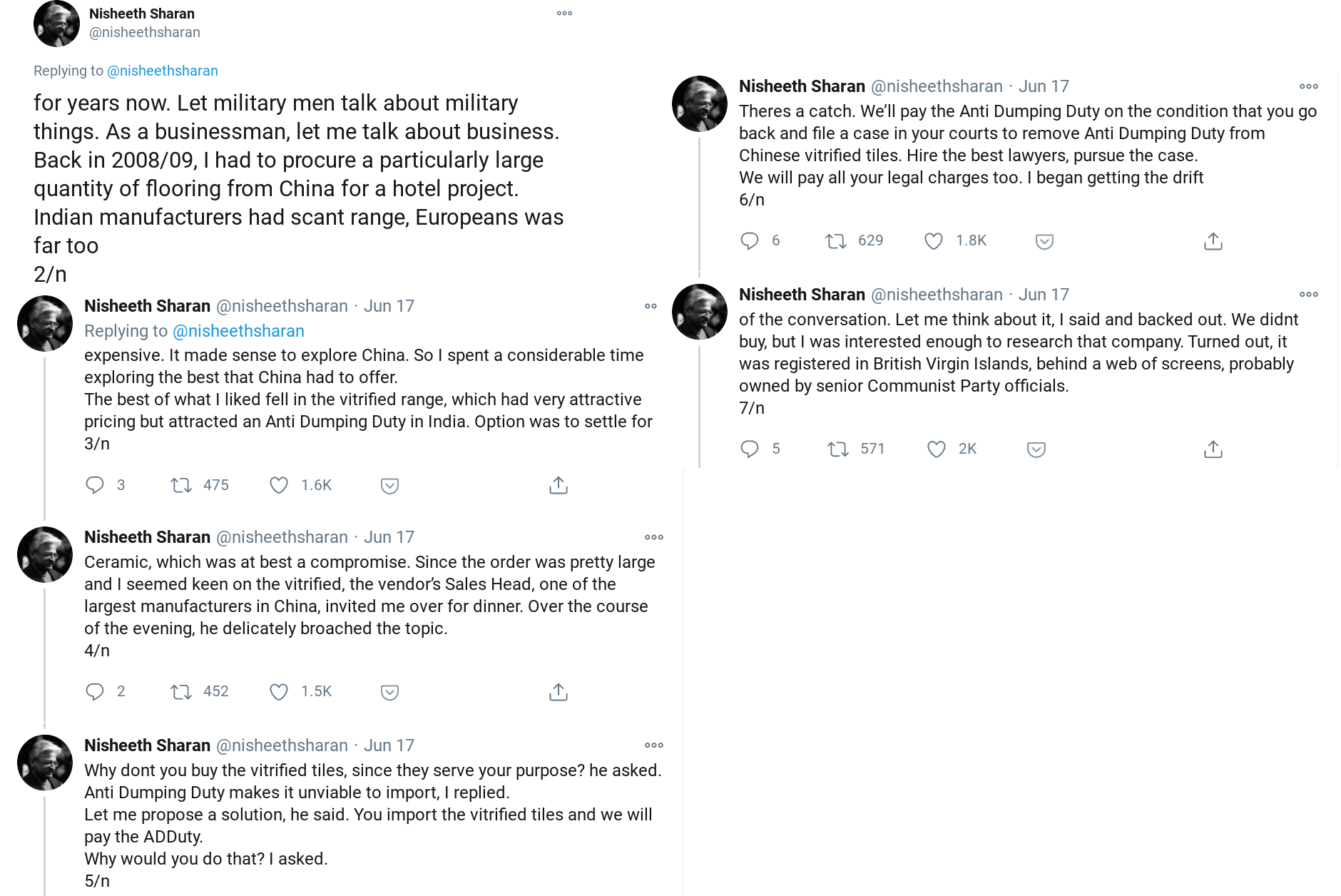Reply to the 3/n tweet
This screenshot has width=1341, height=896.
point(95,485)
